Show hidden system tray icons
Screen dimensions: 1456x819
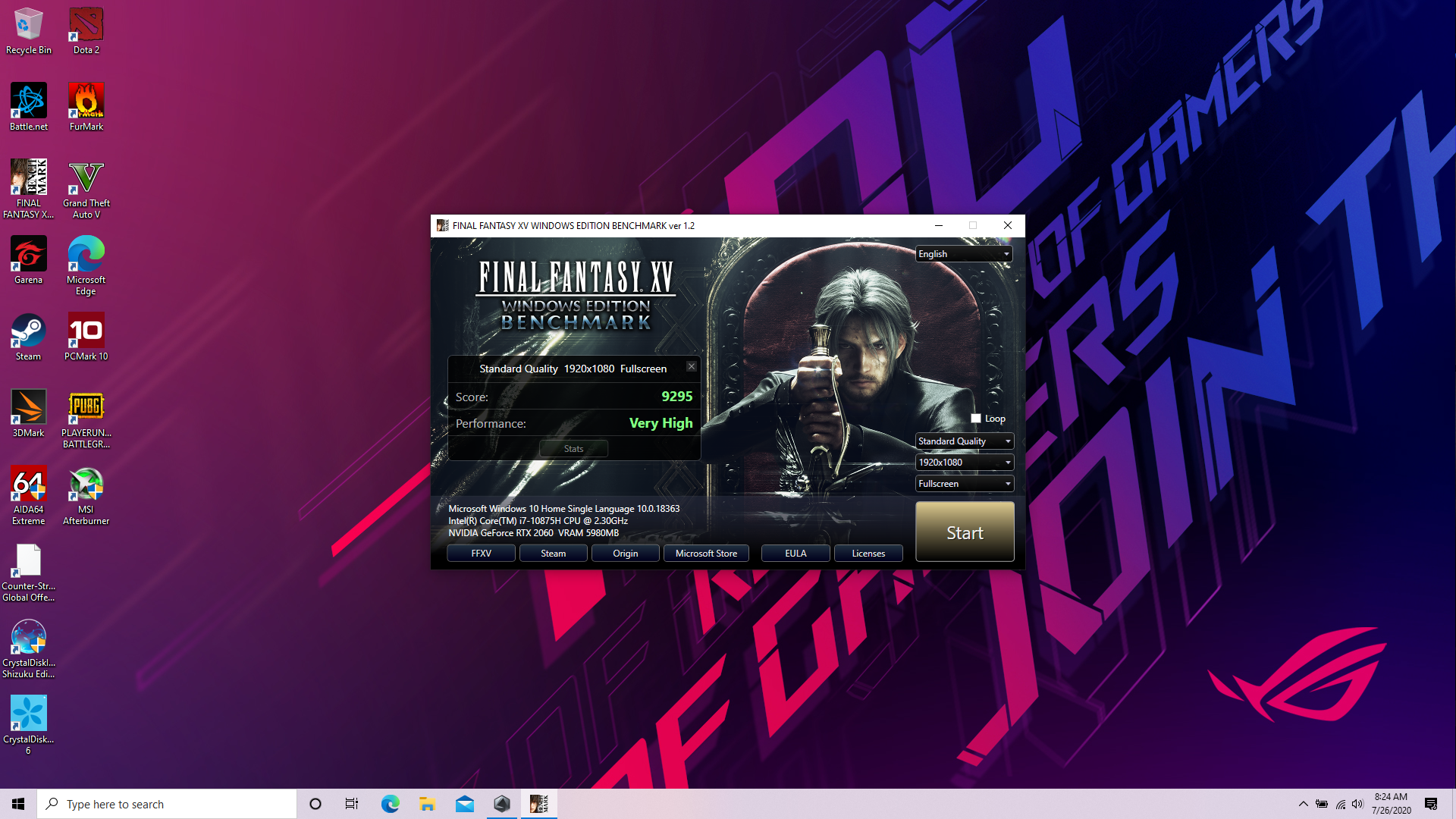coord(1303,804)
